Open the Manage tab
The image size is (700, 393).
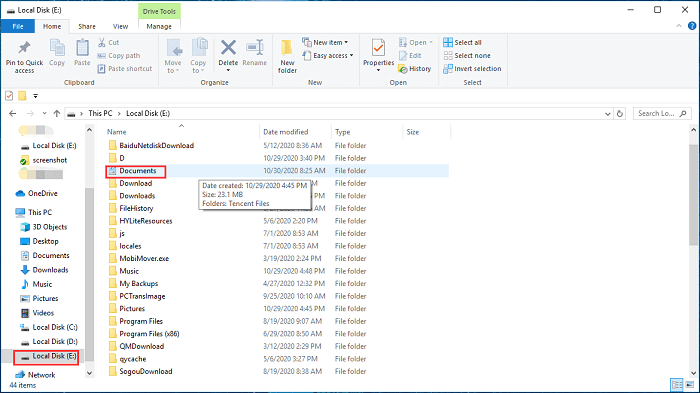[159, 26]
